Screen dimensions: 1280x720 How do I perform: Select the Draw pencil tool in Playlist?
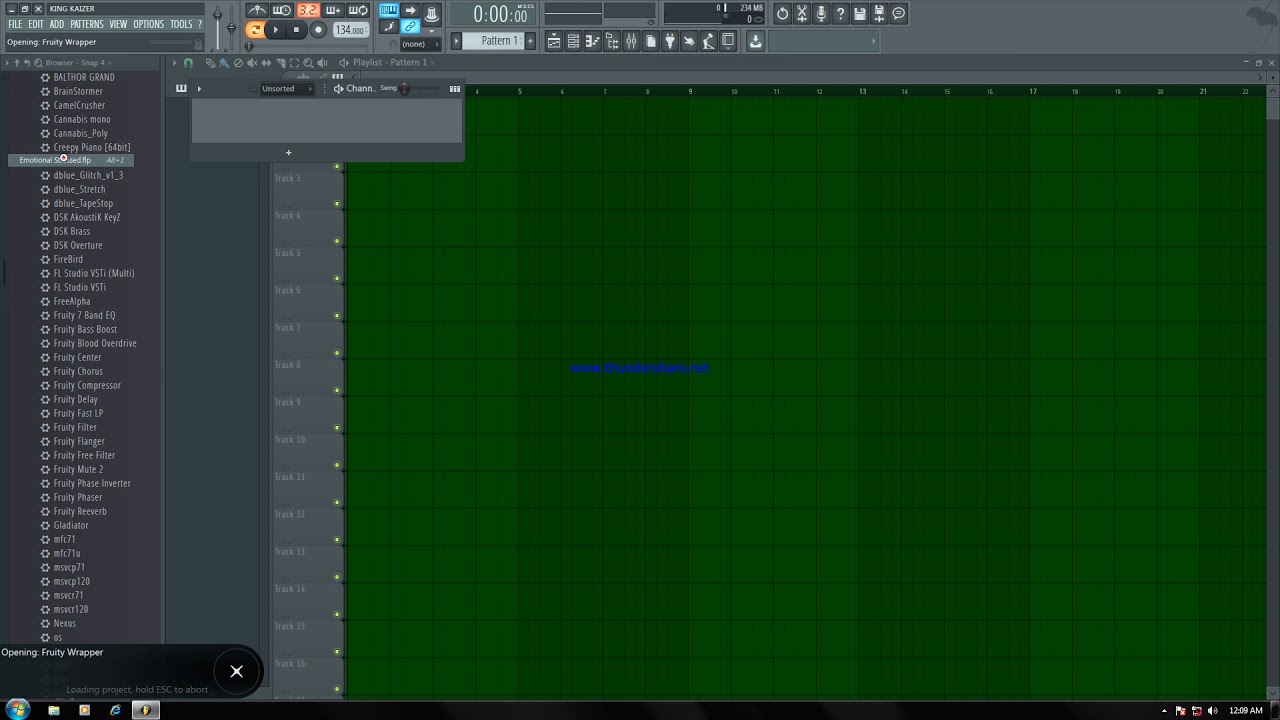pyautogui.click(x=210, y=62)
